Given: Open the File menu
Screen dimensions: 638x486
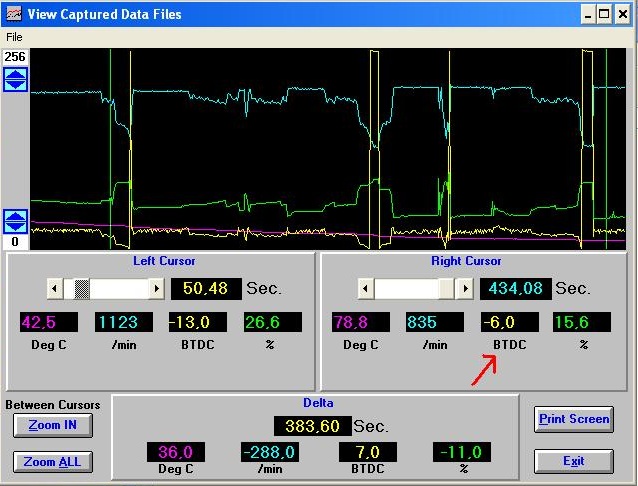Looking at the screenshot, I should click(14, 37).
